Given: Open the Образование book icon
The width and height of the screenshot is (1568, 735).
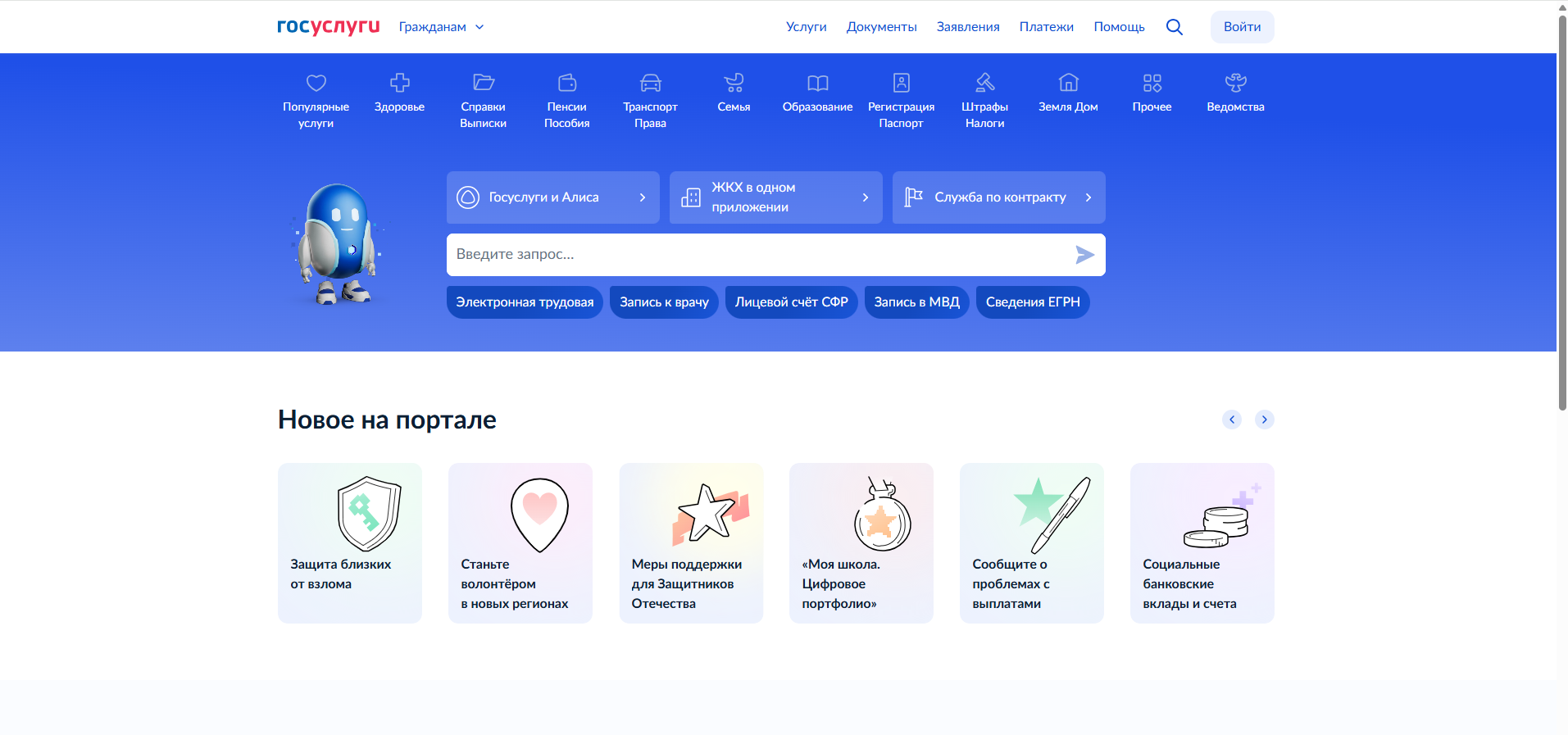Looking at the screenshot, I should point(818,83).
